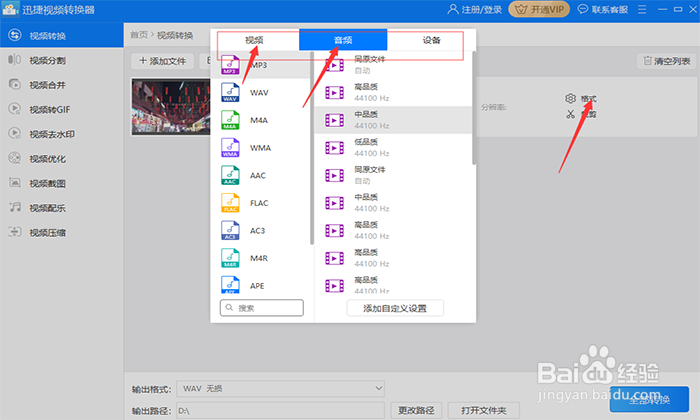Select the AAC format icon

tap(230, 175)
